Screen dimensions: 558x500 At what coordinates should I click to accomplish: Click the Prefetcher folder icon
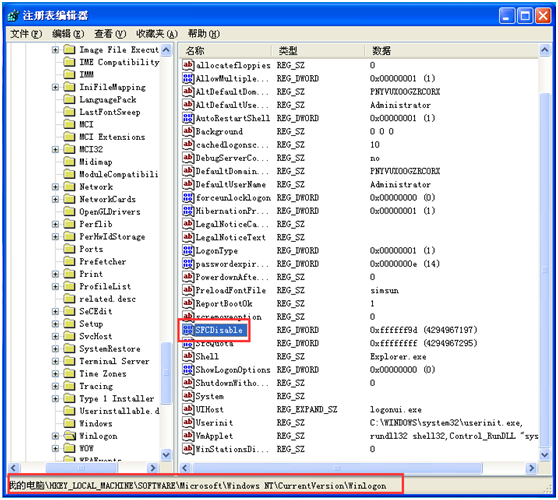(x=69, y=261)
